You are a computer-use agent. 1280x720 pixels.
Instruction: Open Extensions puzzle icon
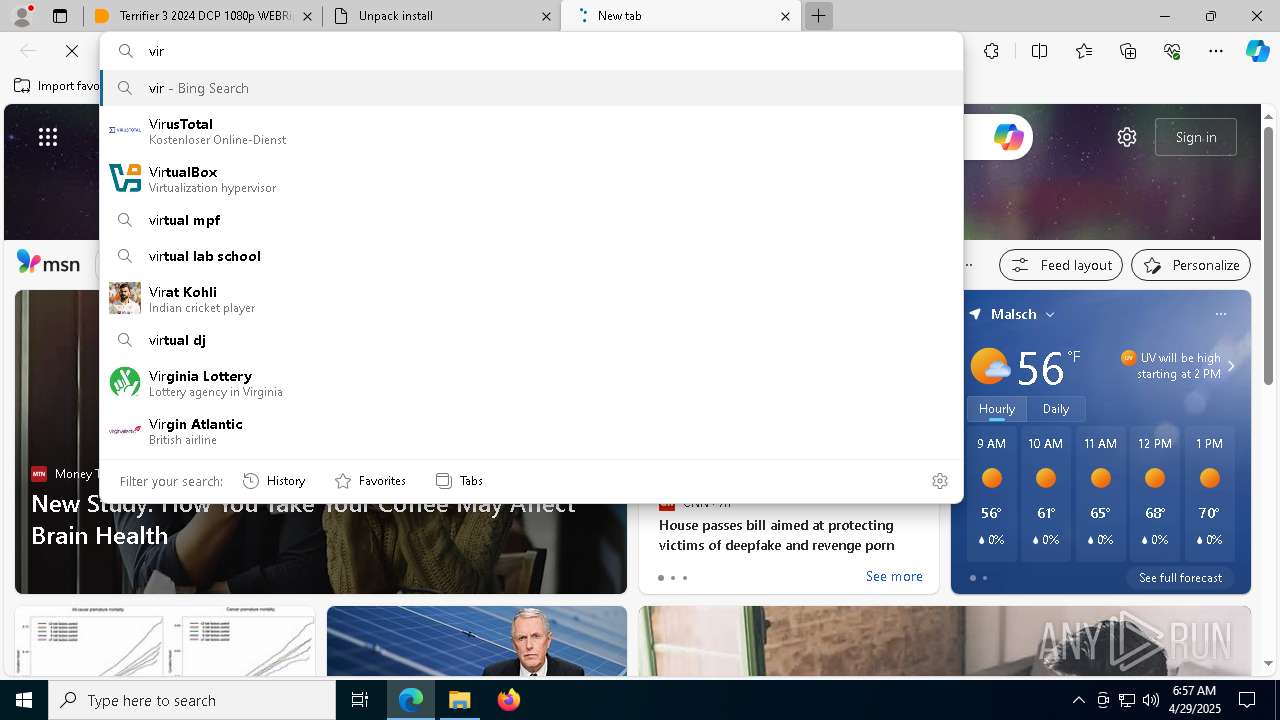(991, 51)
